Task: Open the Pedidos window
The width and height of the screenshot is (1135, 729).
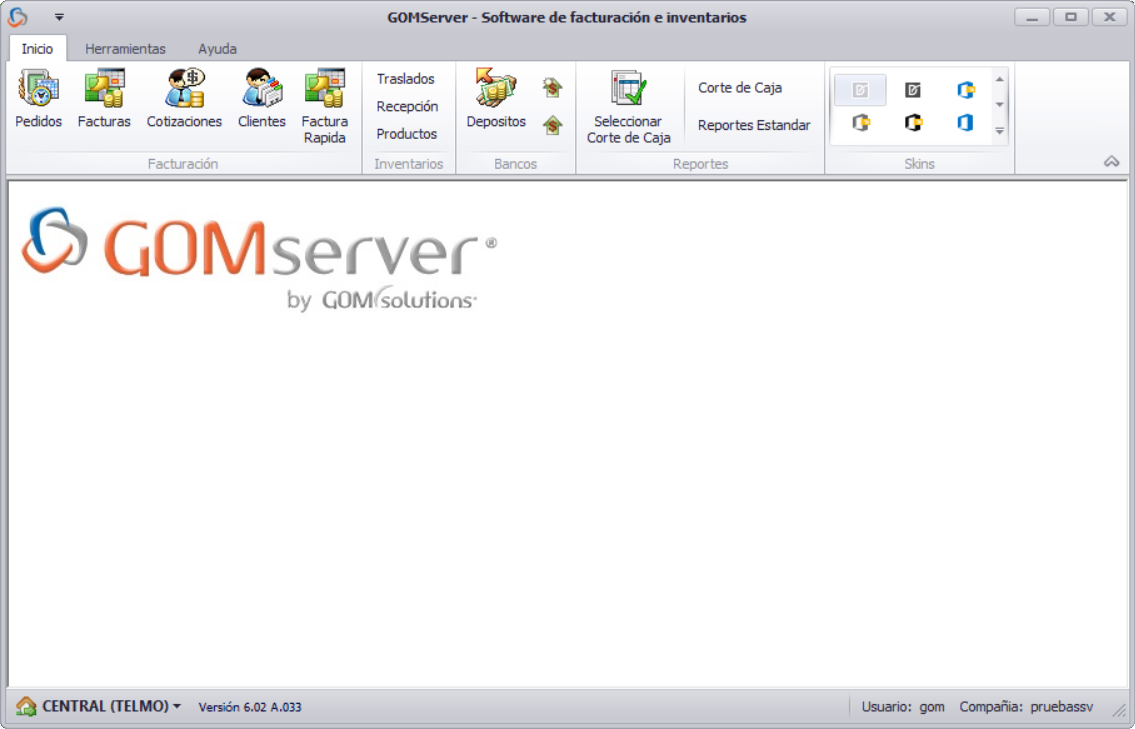Action: [x=36, y=99]
